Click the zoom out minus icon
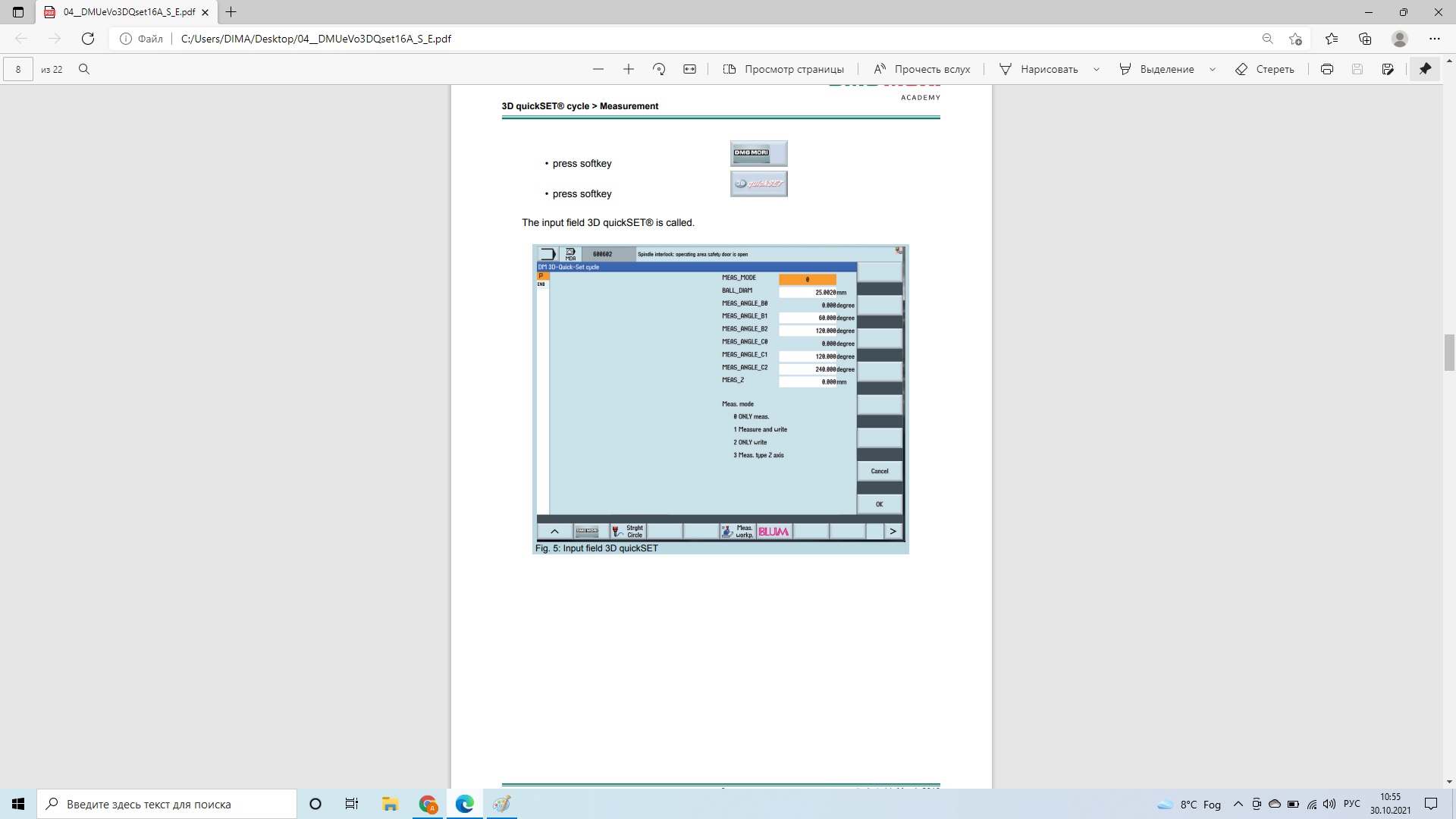This screenshot has height=819, width=1456. pos(598,69)
